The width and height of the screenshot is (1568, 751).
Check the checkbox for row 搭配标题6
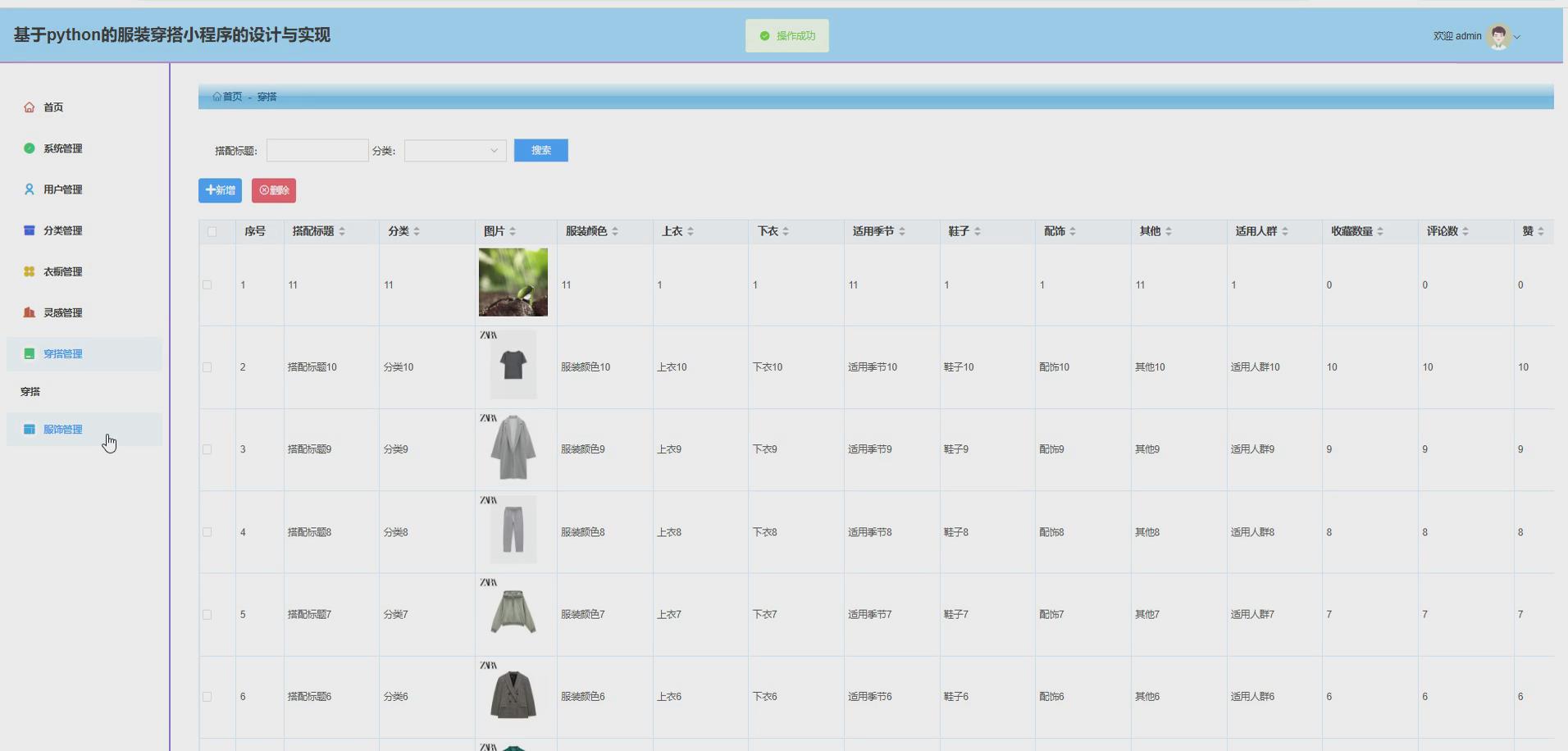[207, 697]
